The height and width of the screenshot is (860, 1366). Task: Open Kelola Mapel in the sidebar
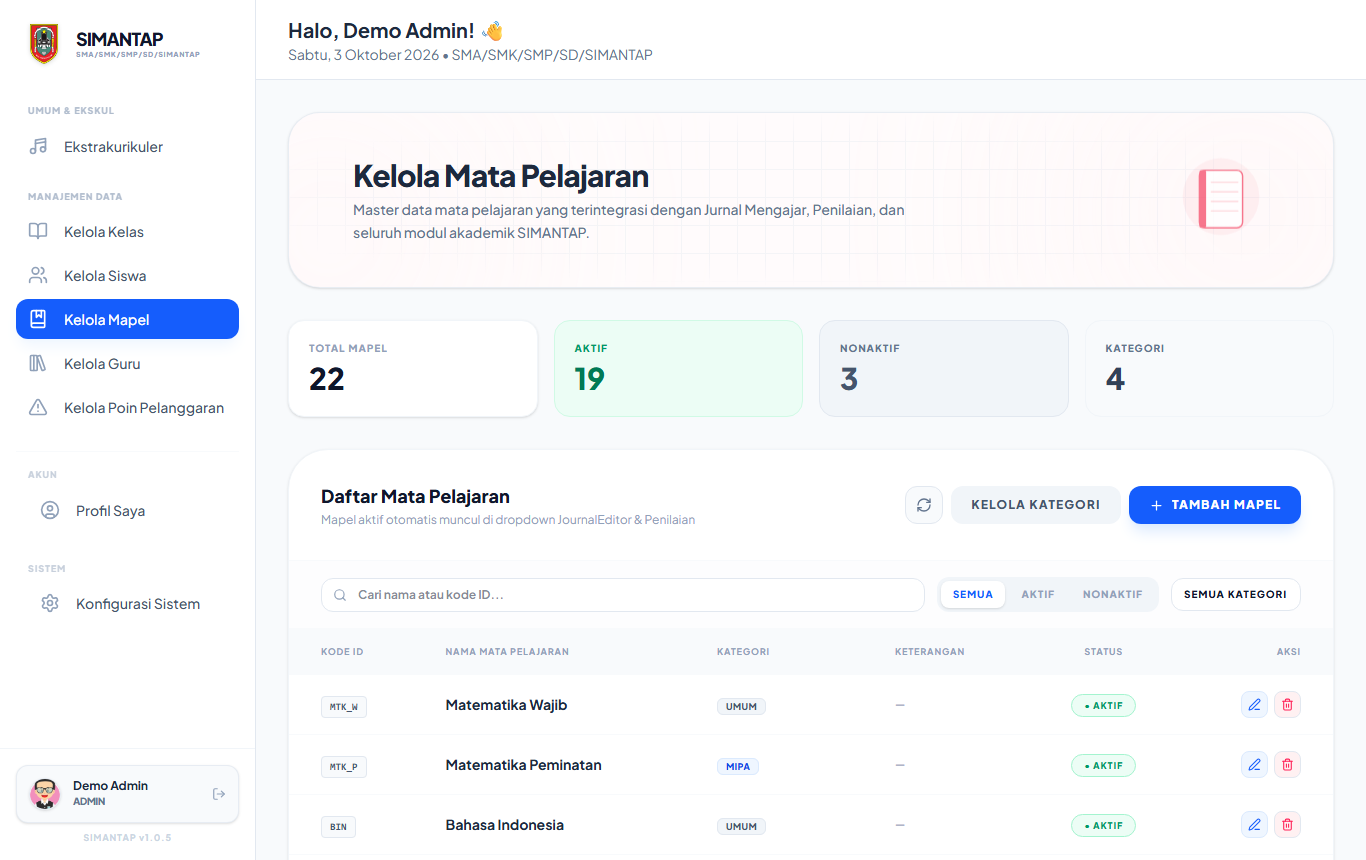[x=127, y=320]
